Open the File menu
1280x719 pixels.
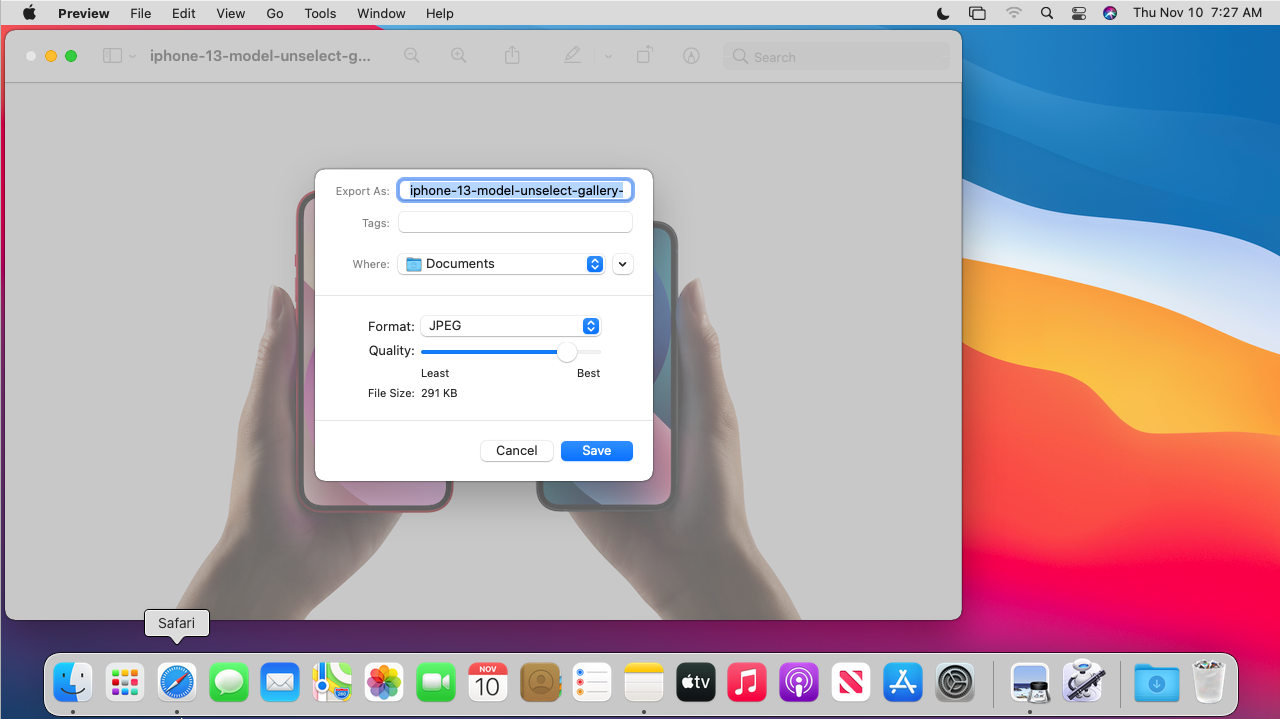(x=141, y=13)
